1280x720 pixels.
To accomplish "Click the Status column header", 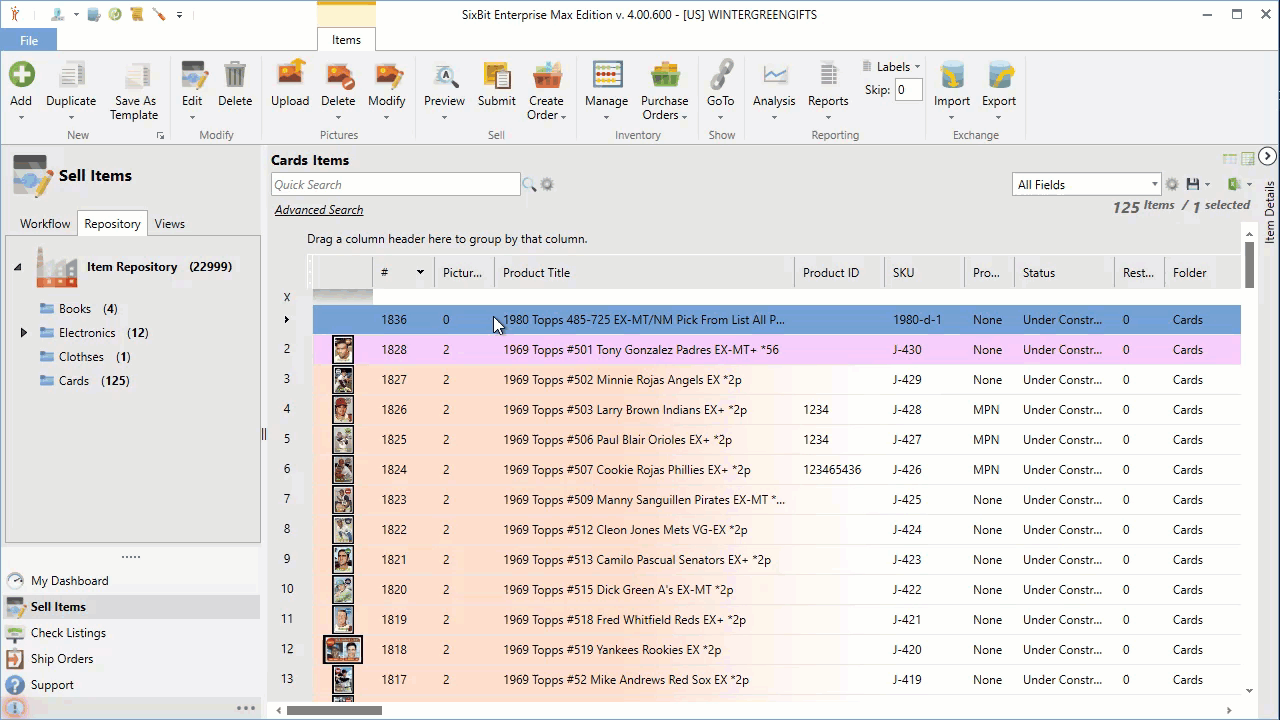I will 1064,273.
